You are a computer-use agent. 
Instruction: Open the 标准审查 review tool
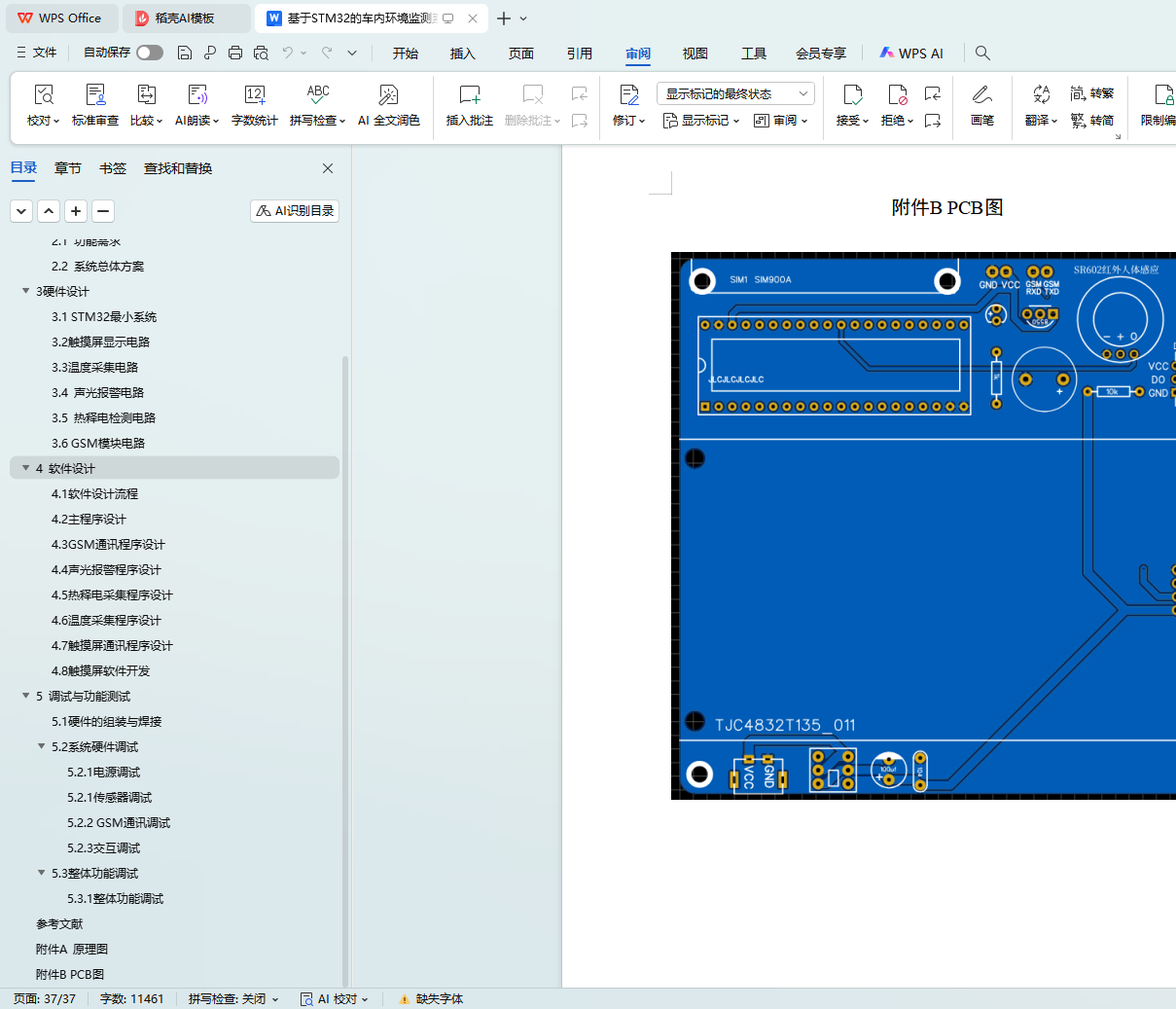pyautogui.click(x=95, y=95)
